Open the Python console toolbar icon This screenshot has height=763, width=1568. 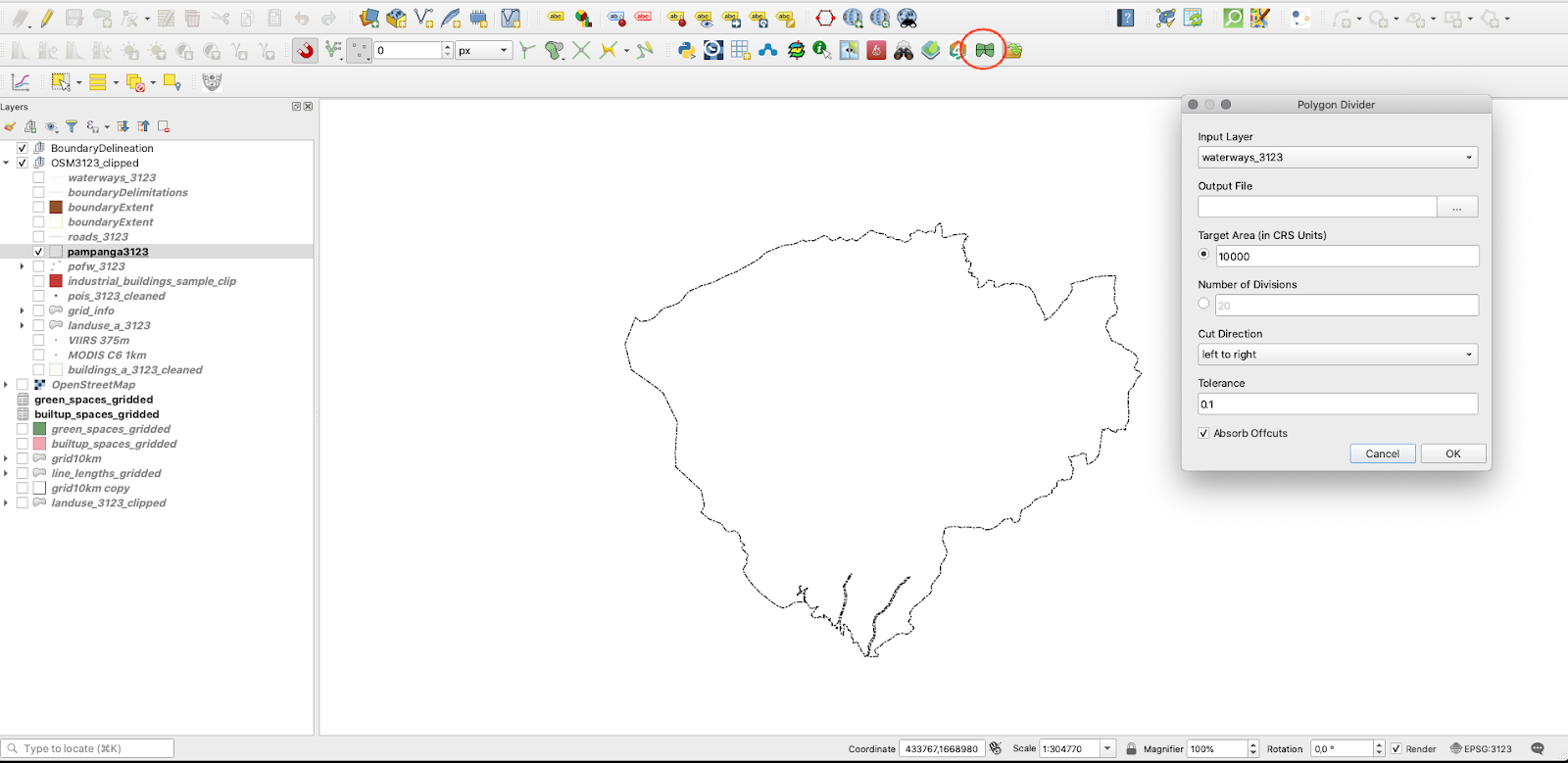[x=686, y=50]
